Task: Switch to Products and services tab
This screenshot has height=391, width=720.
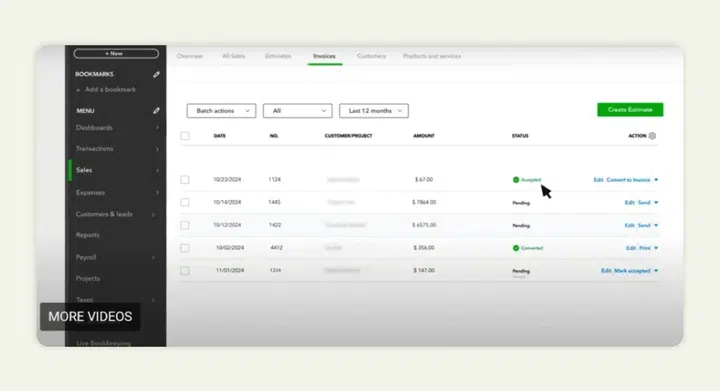Action: [432, 56]
